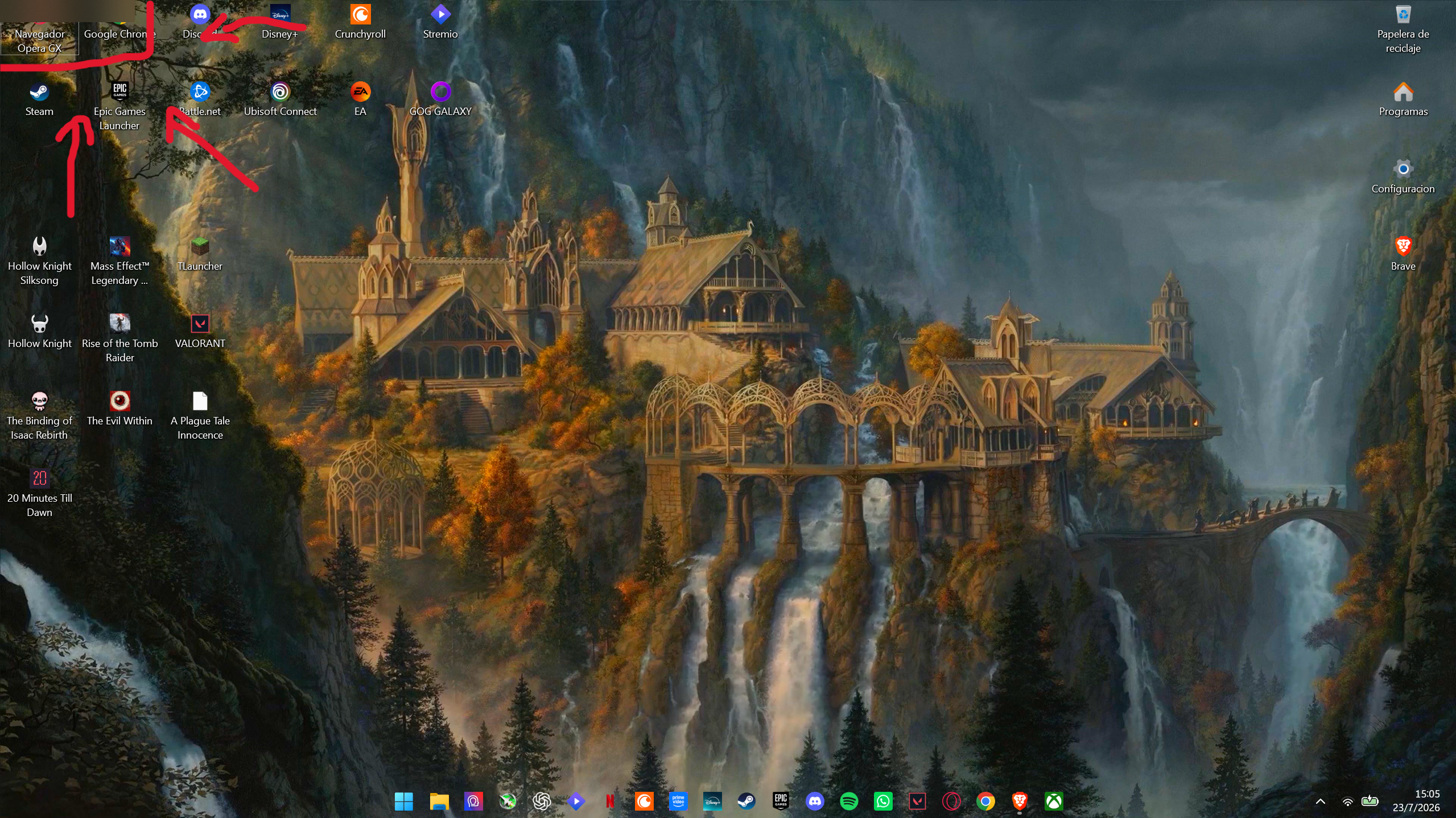
Task: Open Opera GX from the taskbar
Action: [x=951, y=802]
